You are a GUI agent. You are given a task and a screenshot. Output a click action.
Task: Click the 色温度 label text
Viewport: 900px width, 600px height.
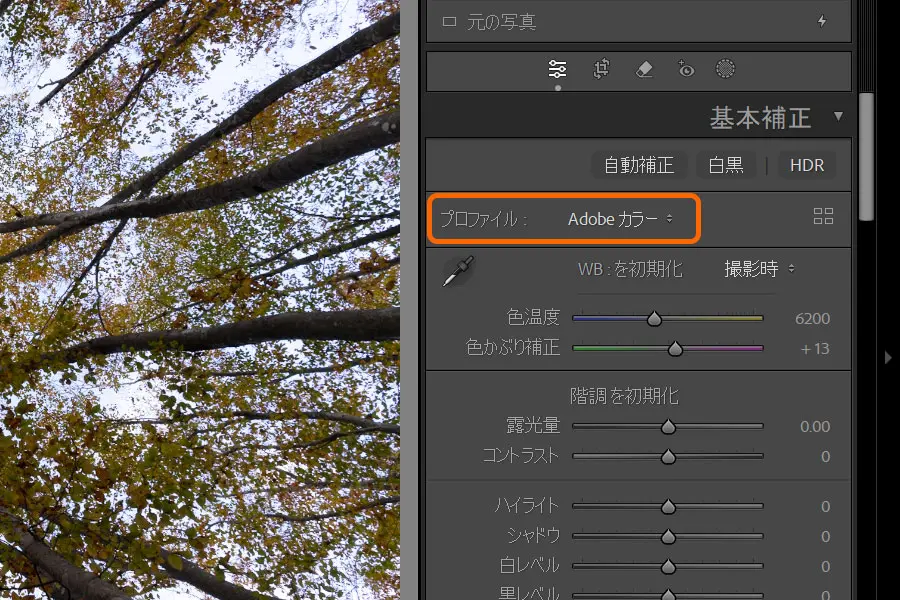533,317
